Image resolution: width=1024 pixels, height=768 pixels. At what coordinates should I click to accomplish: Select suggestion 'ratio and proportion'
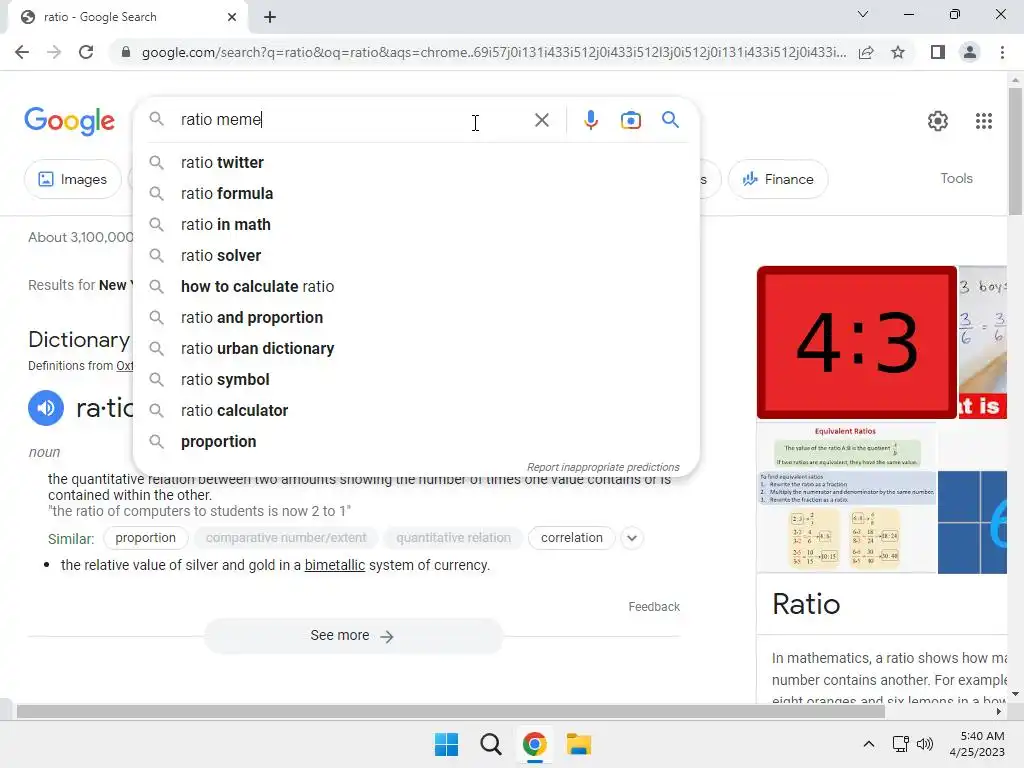pyautogui.click(x=416, y=317)
